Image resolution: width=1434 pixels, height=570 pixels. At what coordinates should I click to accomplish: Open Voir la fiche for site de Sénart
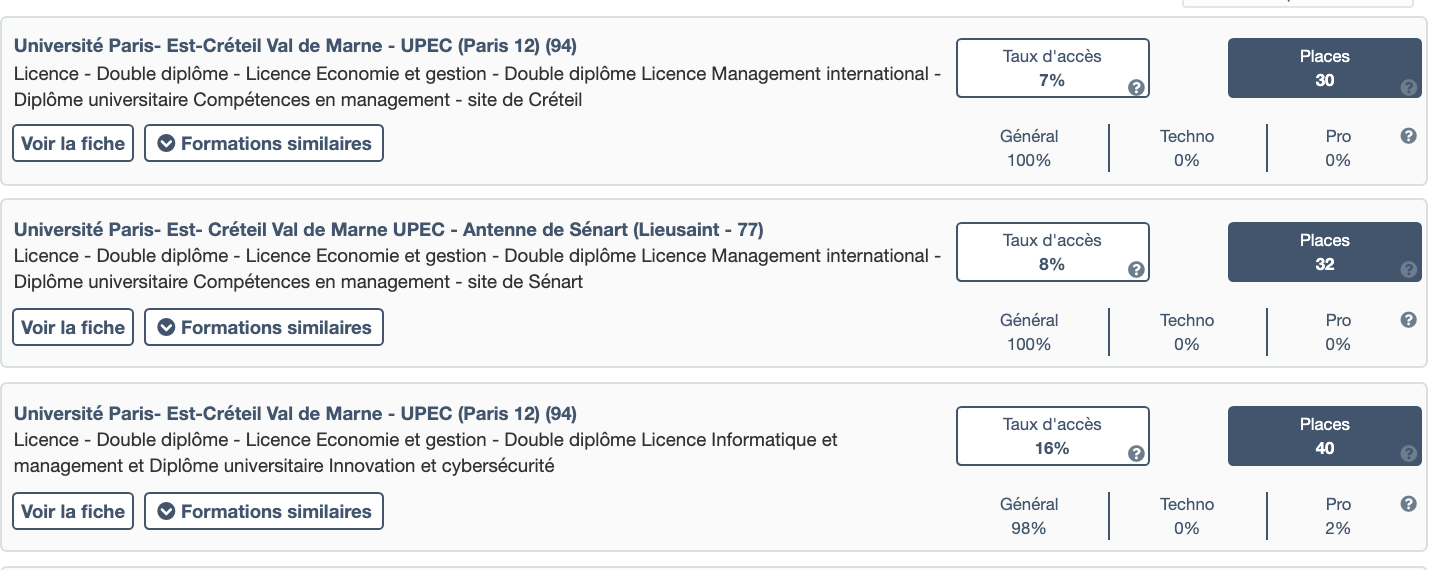pos(73,327)
